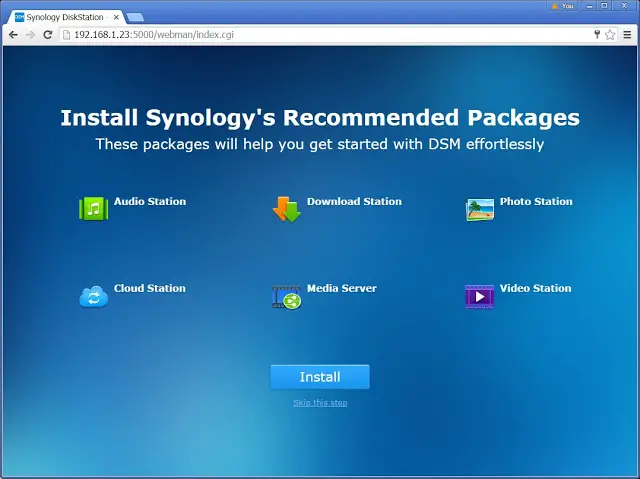The height and width of the screenshot is (479, 640).
Task: Click the Media Server label
Action: pos(342,288)
